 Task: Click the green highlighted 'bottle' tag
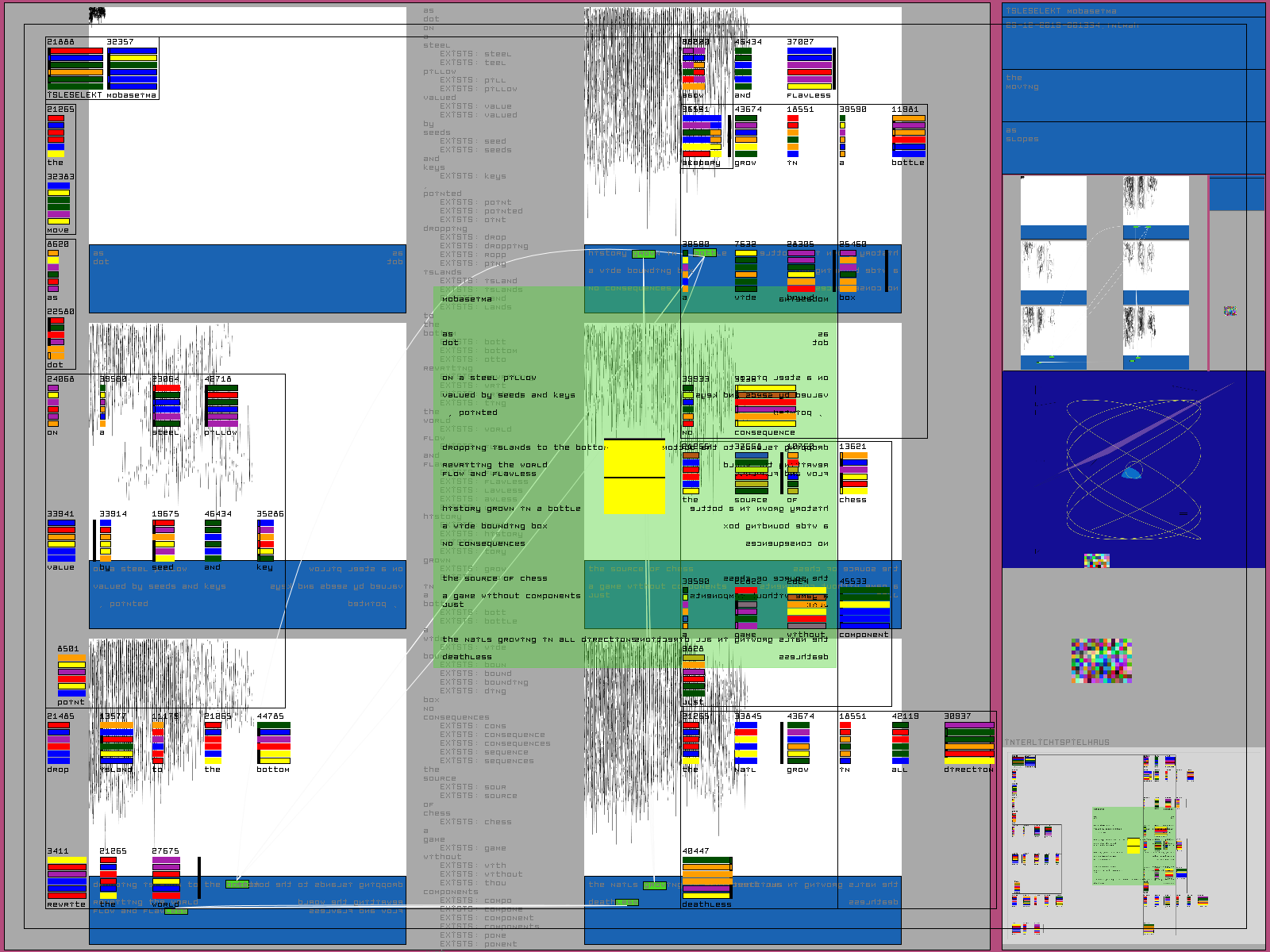pos(704,253)
